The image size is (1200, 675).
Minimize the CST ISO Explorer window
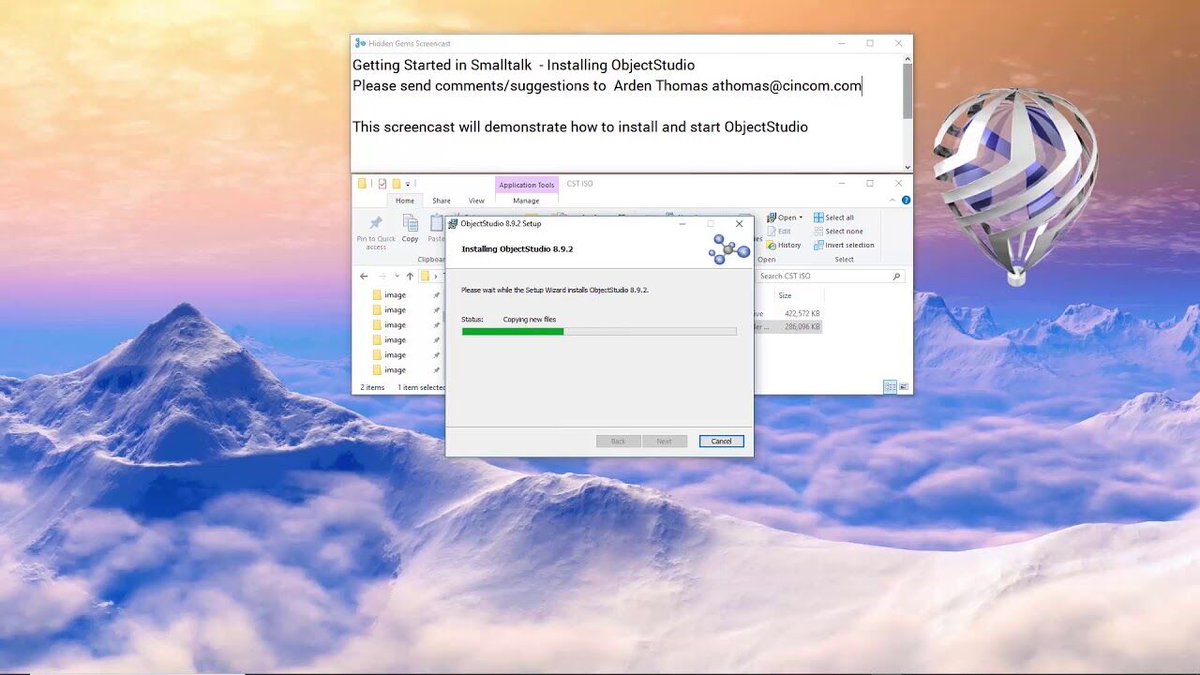tap(841, 184)
